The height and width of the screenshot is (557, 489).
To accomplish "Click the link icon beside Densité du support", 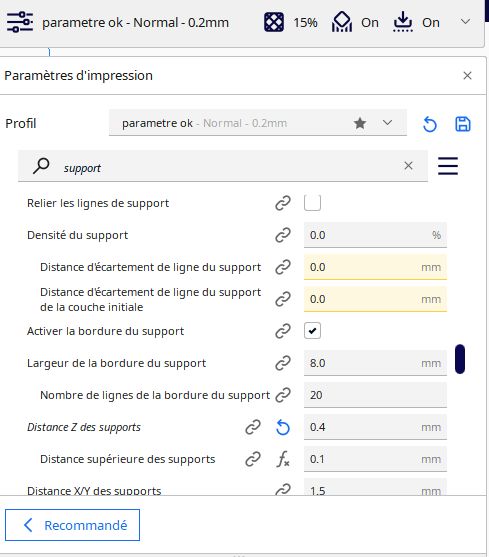I will [x=283, y=235].
